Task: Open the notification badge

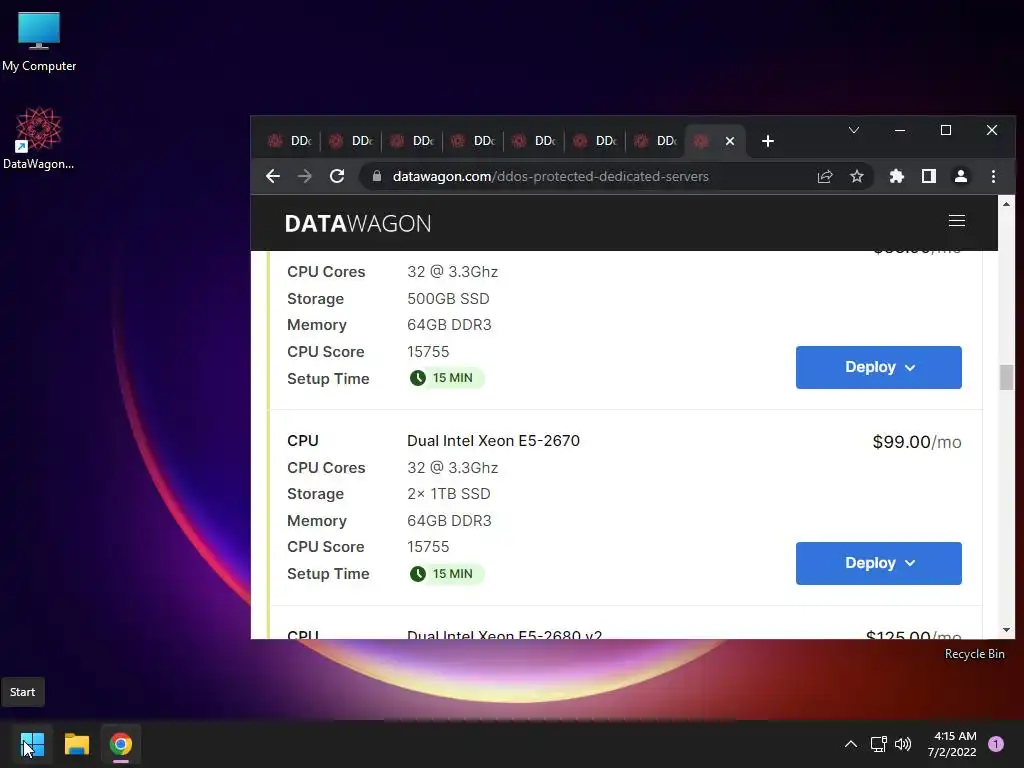Action: pos(996,744)
